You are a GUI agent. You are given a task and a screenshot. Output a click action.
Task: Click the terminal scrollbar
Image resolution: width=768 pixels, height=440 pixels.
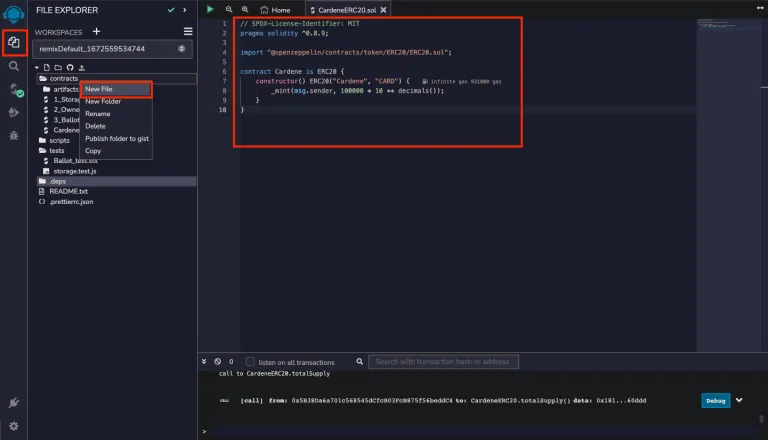pyautogui.click(x=762, y=419)
